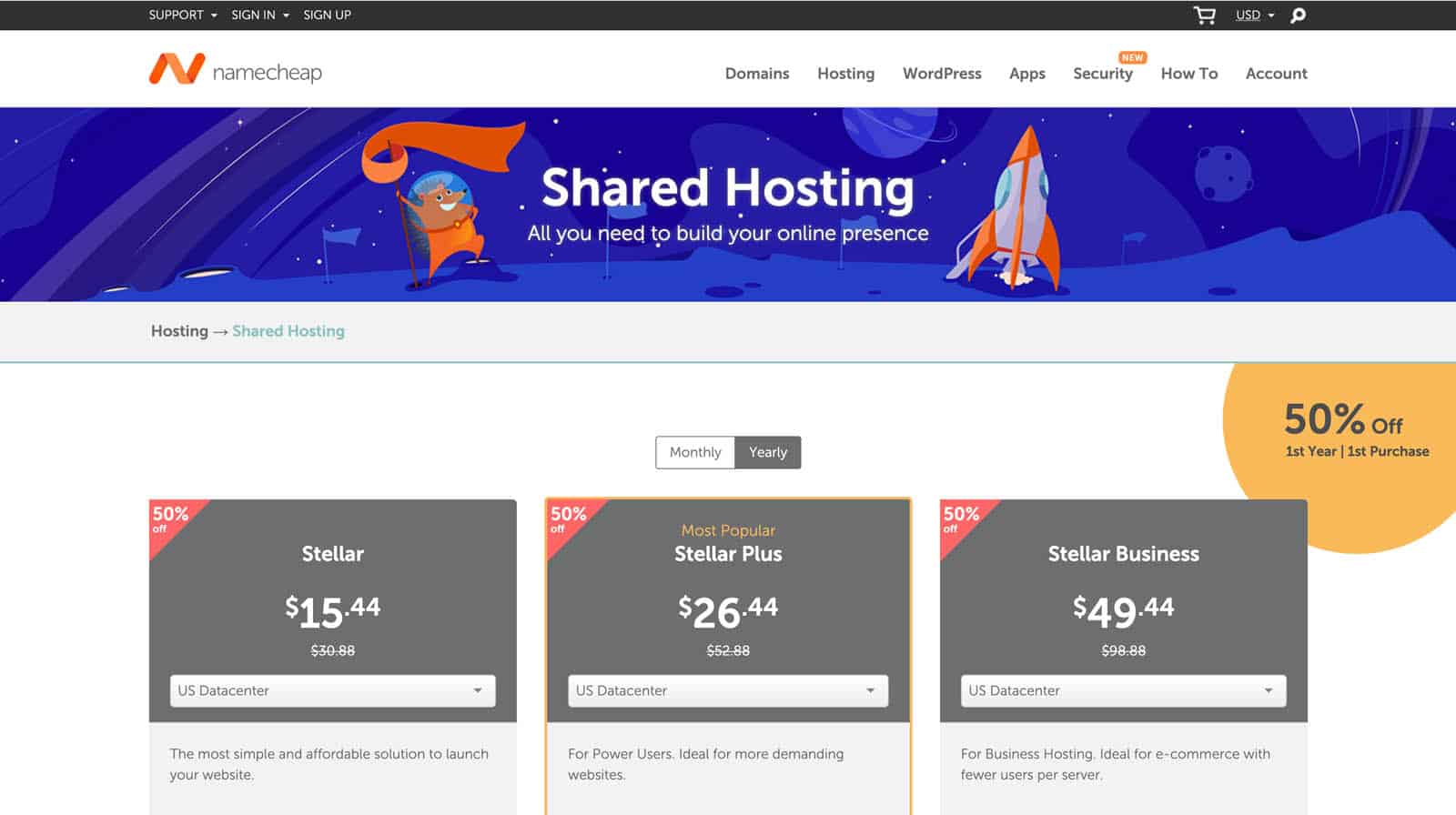The image size is (1456, 815).
Task: Expand the SIGN IN dropdown
Action: tap(260, 15)
